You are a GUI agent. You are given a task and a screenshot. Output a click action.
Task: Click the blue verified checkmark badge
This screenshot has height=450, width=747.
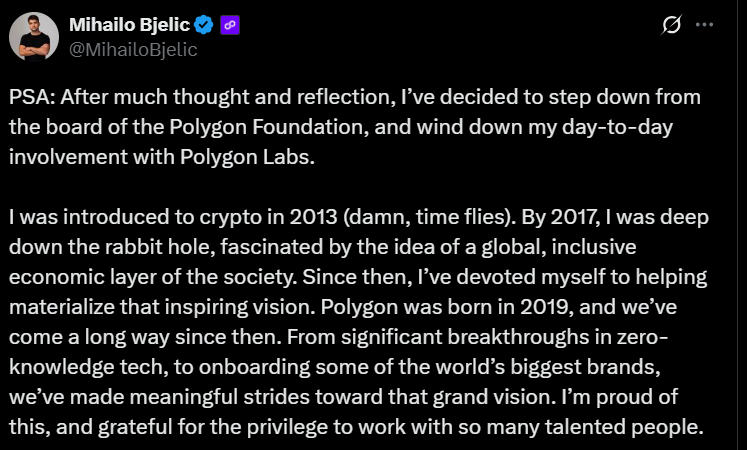[x=204, y=25]
